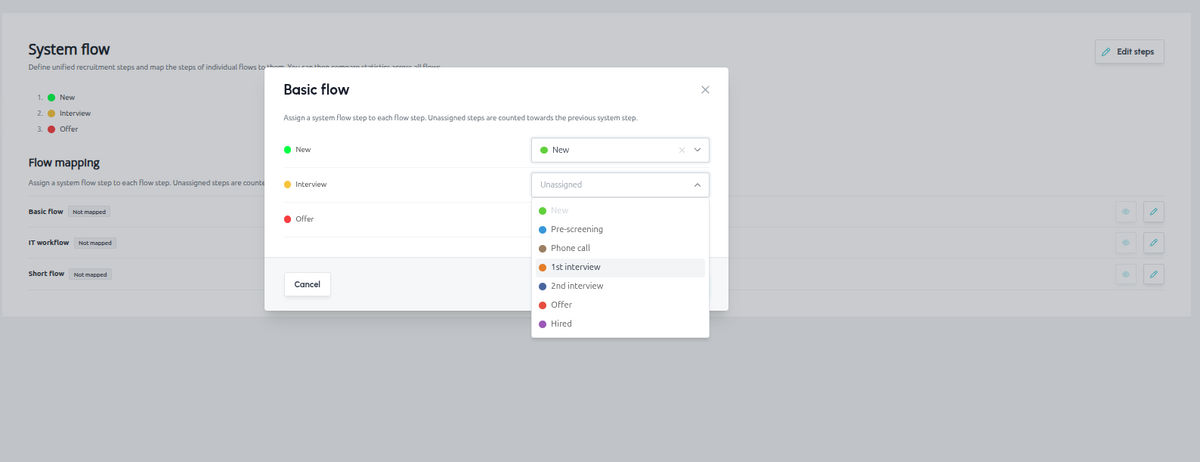The width and height of the screenshot is (1200, 462).
Task: Expand the New step dropdown chevron
Action: (698, 150)
